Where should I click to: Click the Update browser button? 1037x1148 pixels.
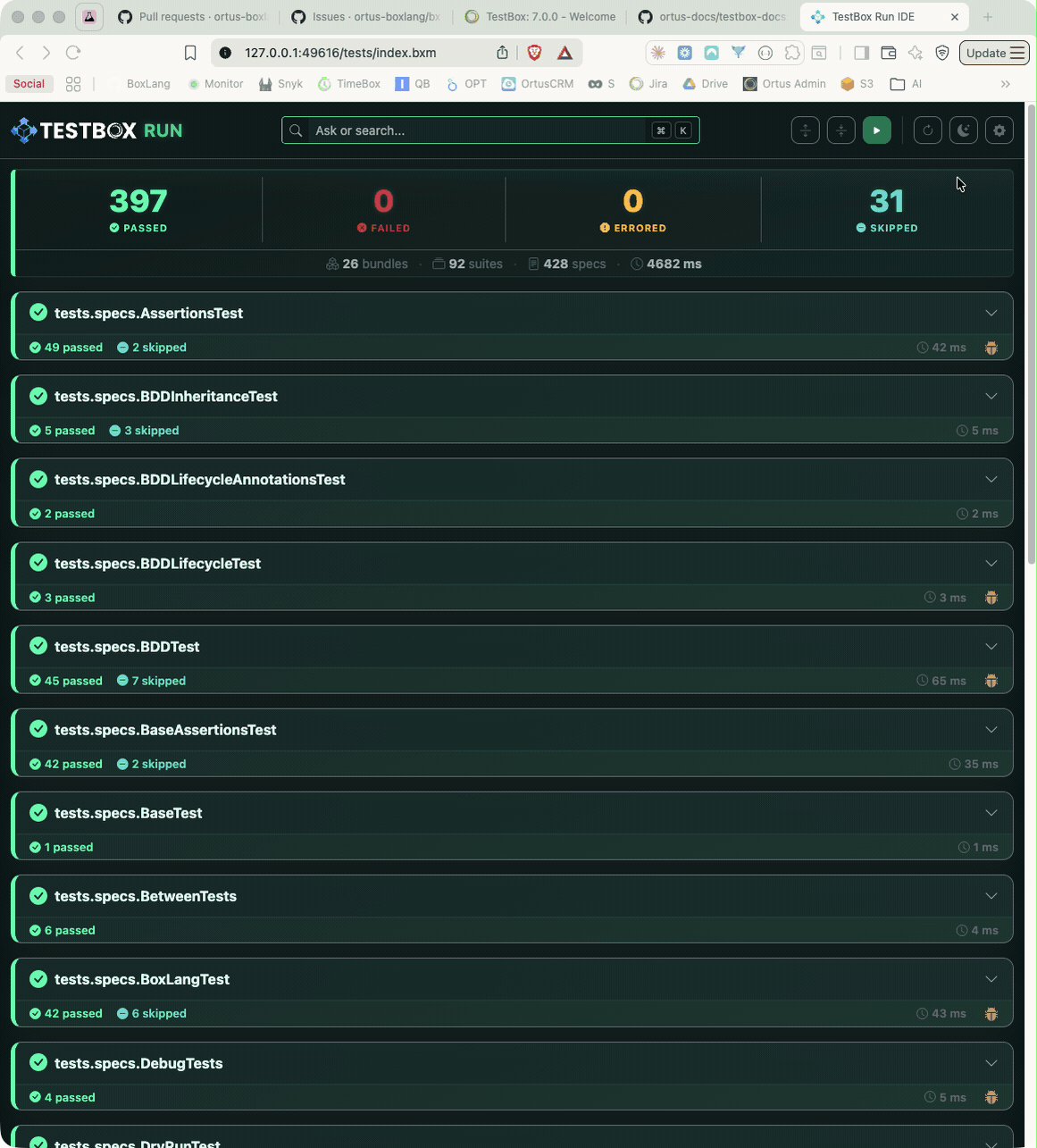click(986, 53)
